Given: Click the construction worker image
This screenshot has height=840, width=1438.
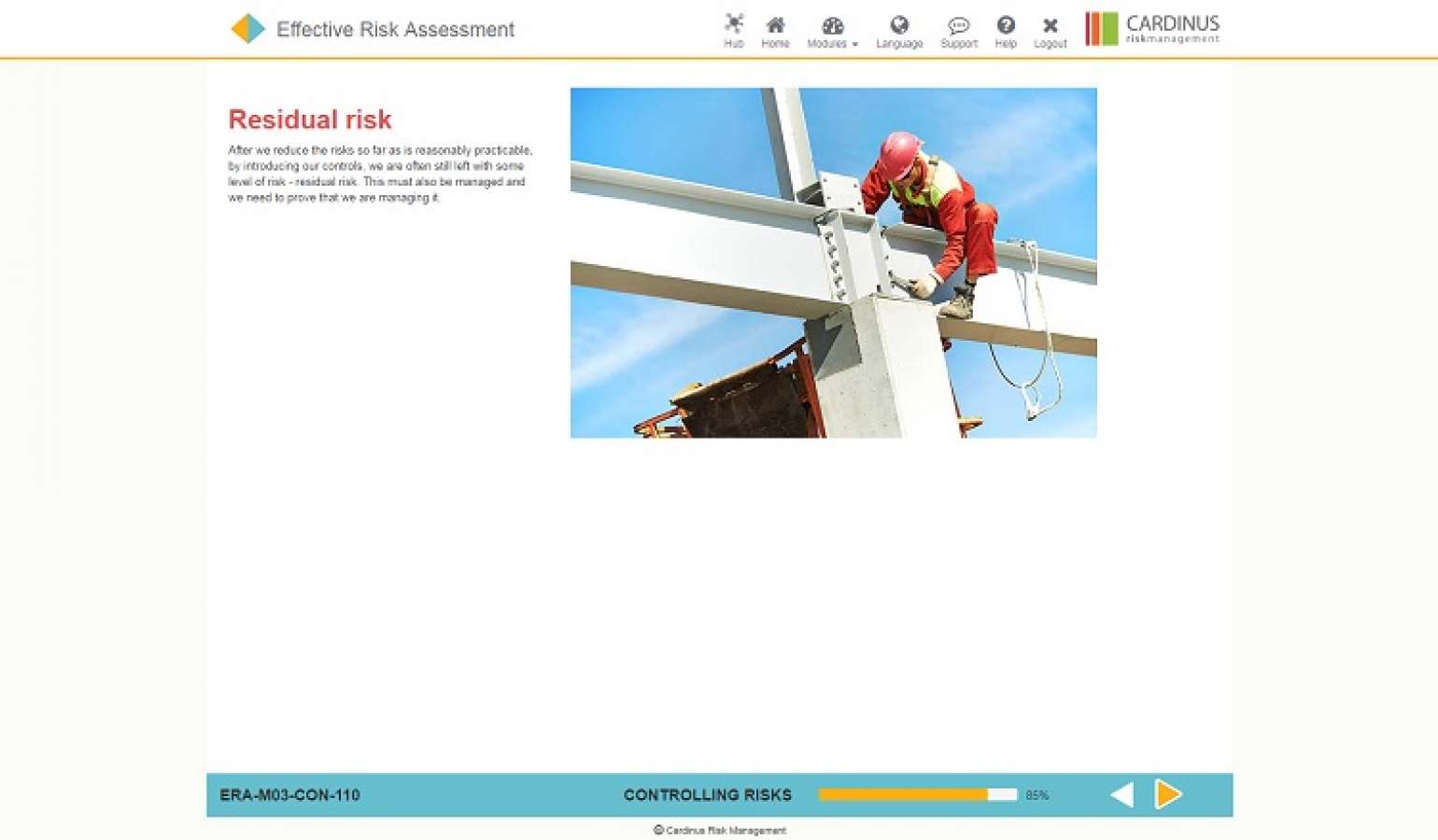Looking at the screenshot, I should [834, 262].
